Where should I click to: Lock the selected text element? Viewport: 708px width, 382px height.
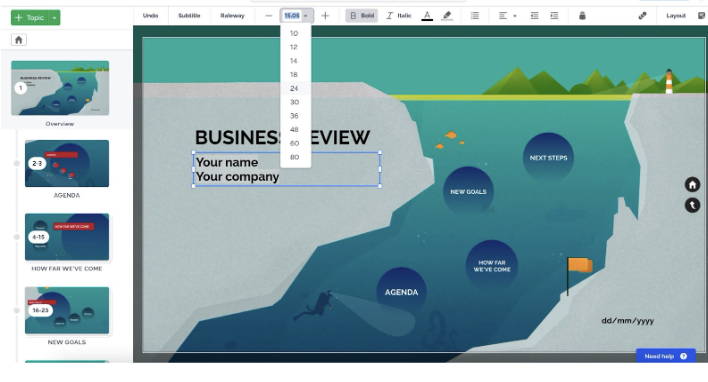tap(582, 16)
